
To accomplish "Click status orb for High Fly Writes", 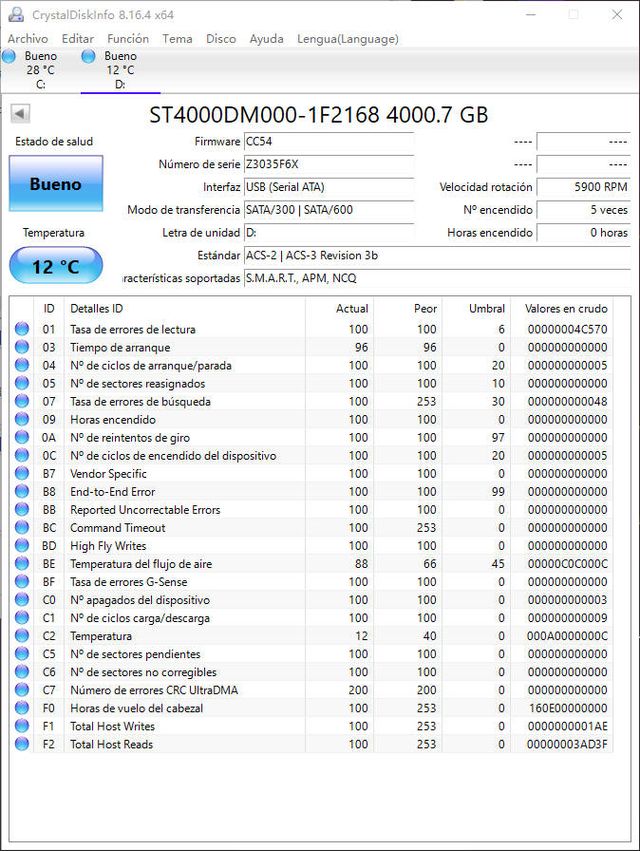I will [x=22, y=546].
